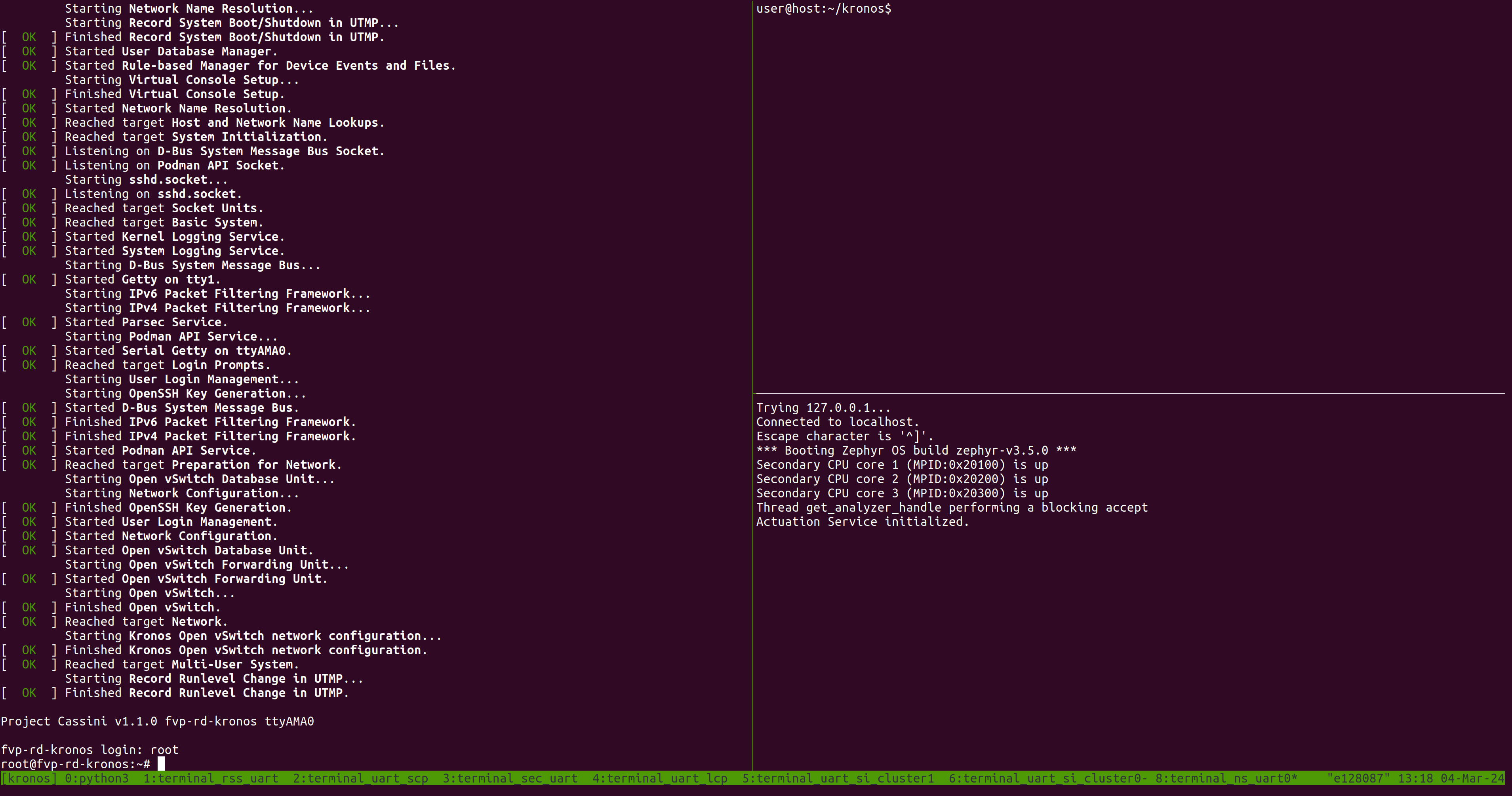
Task: Click 'Listening on D-Bus System Message Bus Socket.' line
Action: pos(224,151)
